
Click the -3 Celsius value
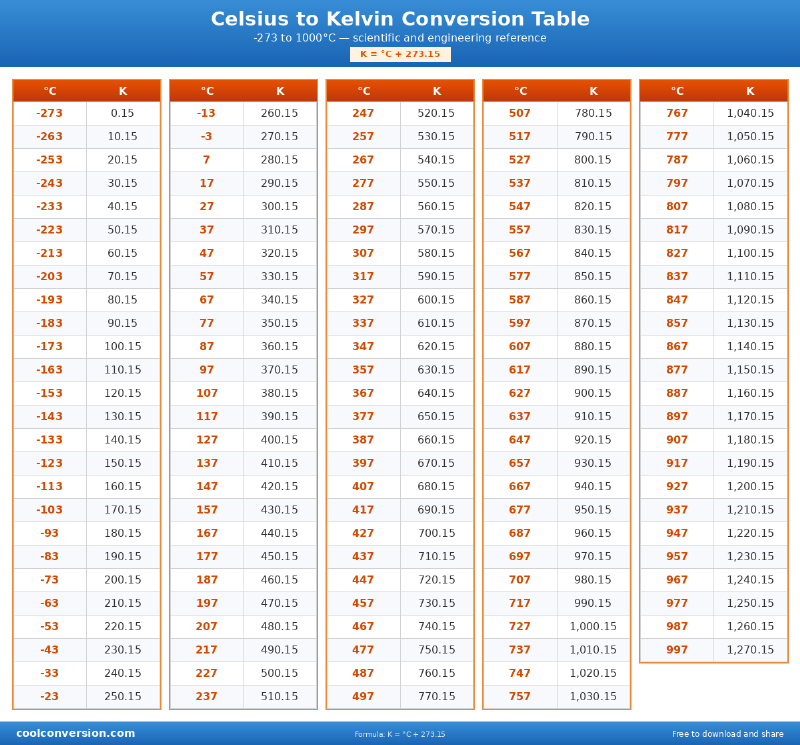[x=207, y=136]
